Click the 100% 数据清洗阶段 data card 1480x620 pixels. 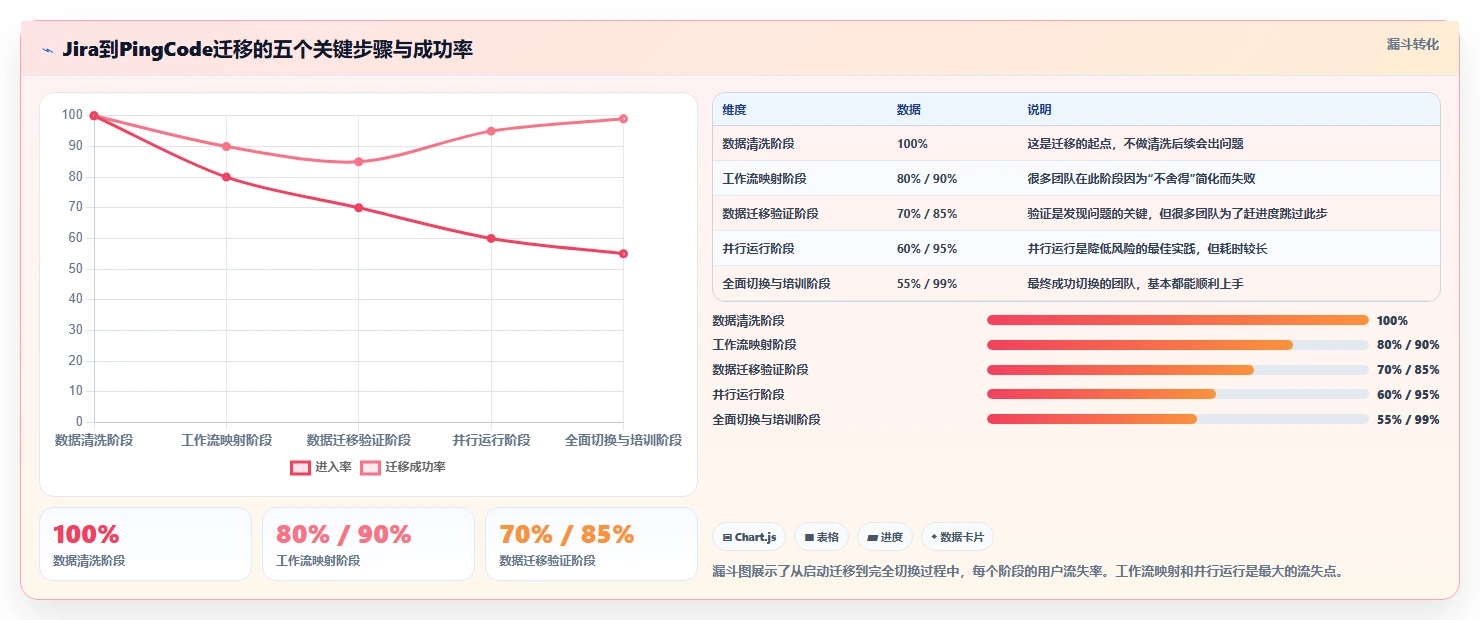(x=145, y=544)
